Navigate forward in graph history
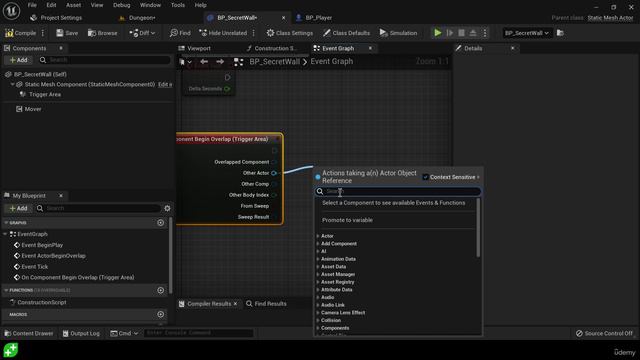 220,62
